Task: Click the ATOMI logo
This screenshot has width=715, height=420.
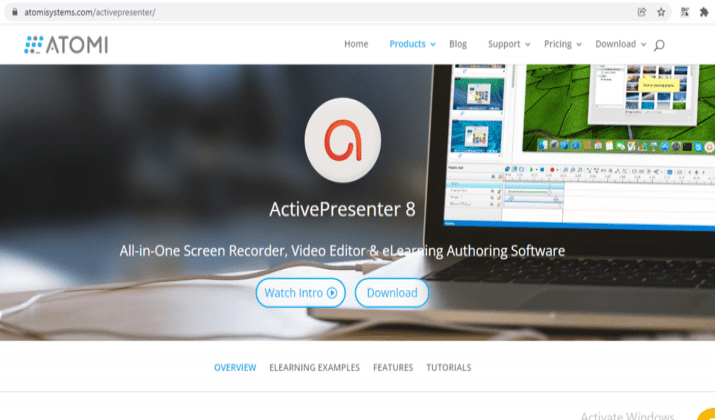Action: point(66,45)
